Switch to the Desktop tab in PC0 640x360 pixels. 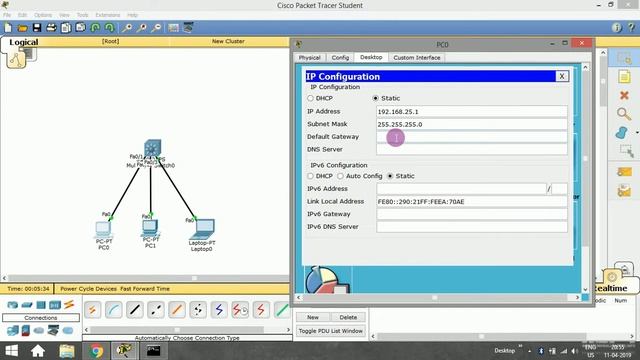(x=371, y=57)
